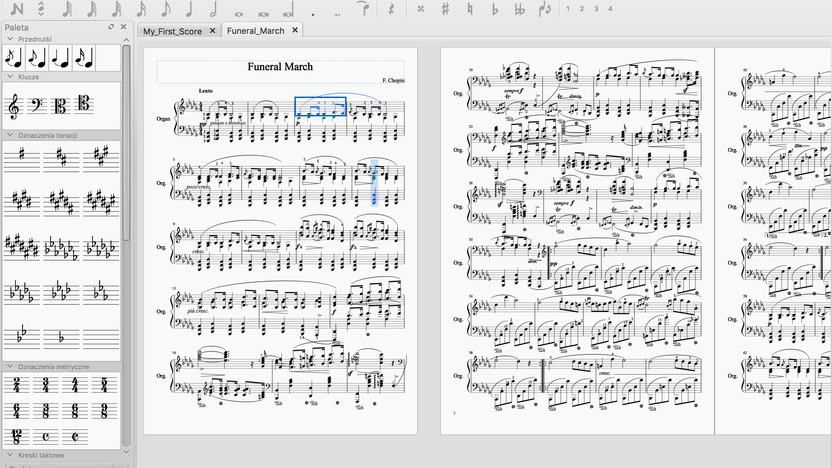This screenshot has height=468, width=832.
Task: Pick the appoggiatura grace note
Action: (37, 58)
